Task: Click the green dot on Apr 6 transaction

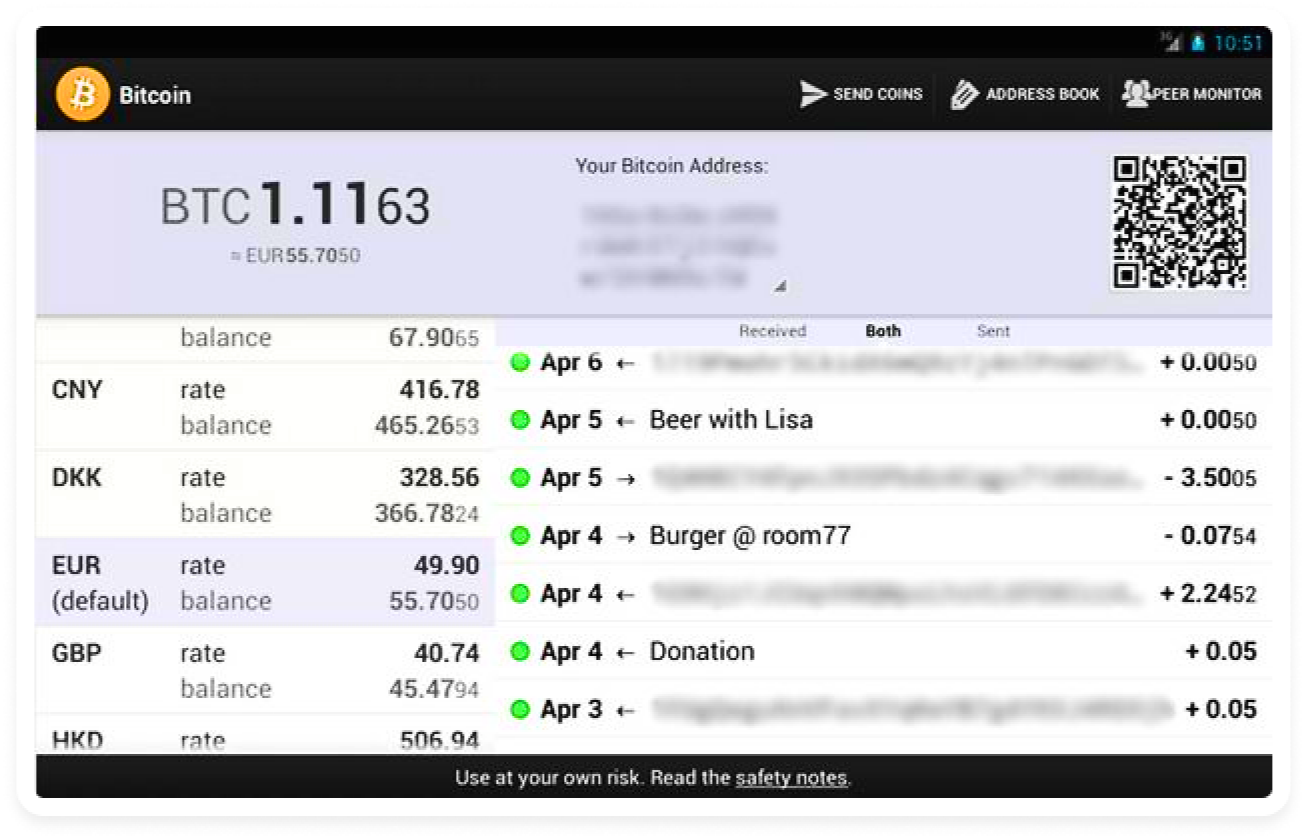Action: [519, 362]
